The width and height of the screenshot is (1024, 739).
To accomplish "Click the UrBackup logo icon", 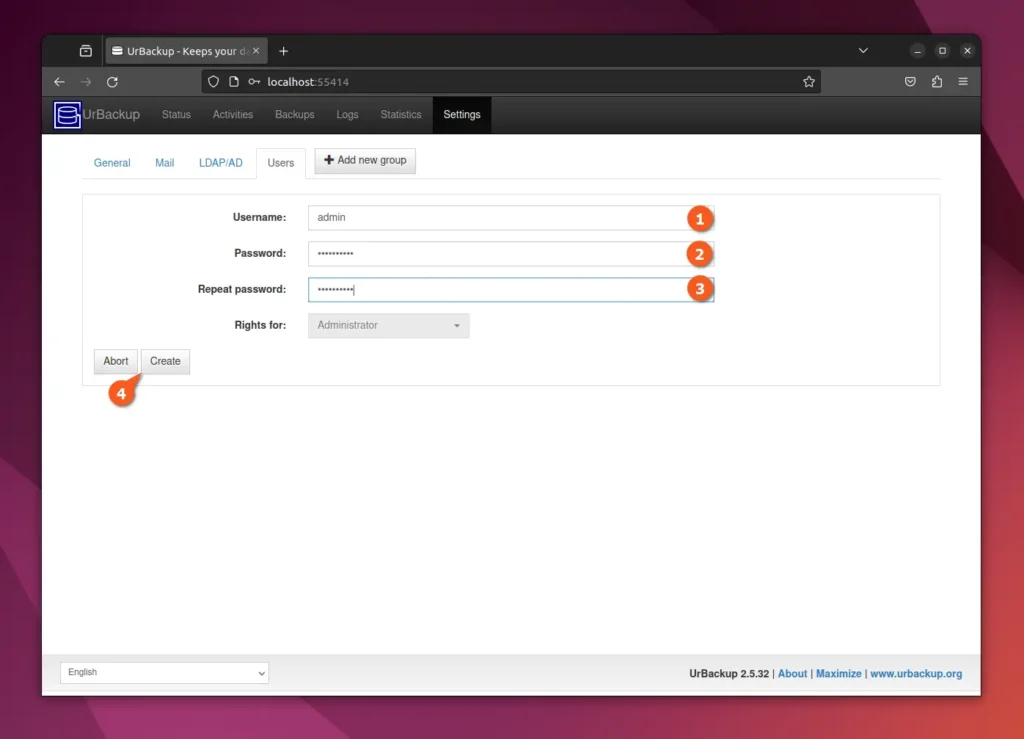I will 66,115.
